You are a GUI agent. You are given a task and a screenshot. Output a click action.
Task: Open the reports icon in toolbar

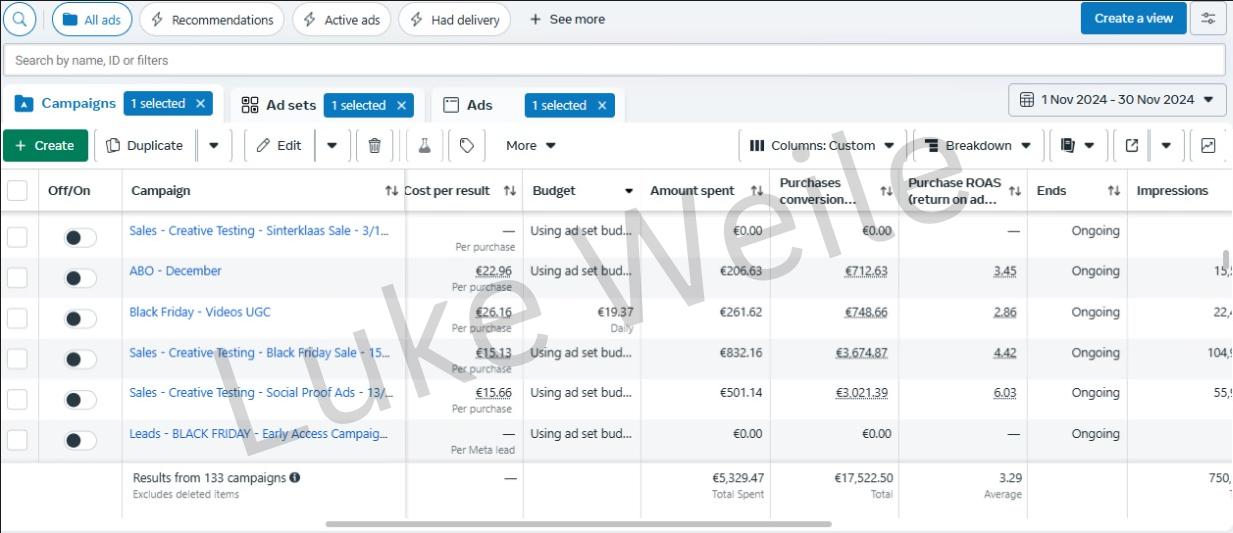coord(1068,145)
